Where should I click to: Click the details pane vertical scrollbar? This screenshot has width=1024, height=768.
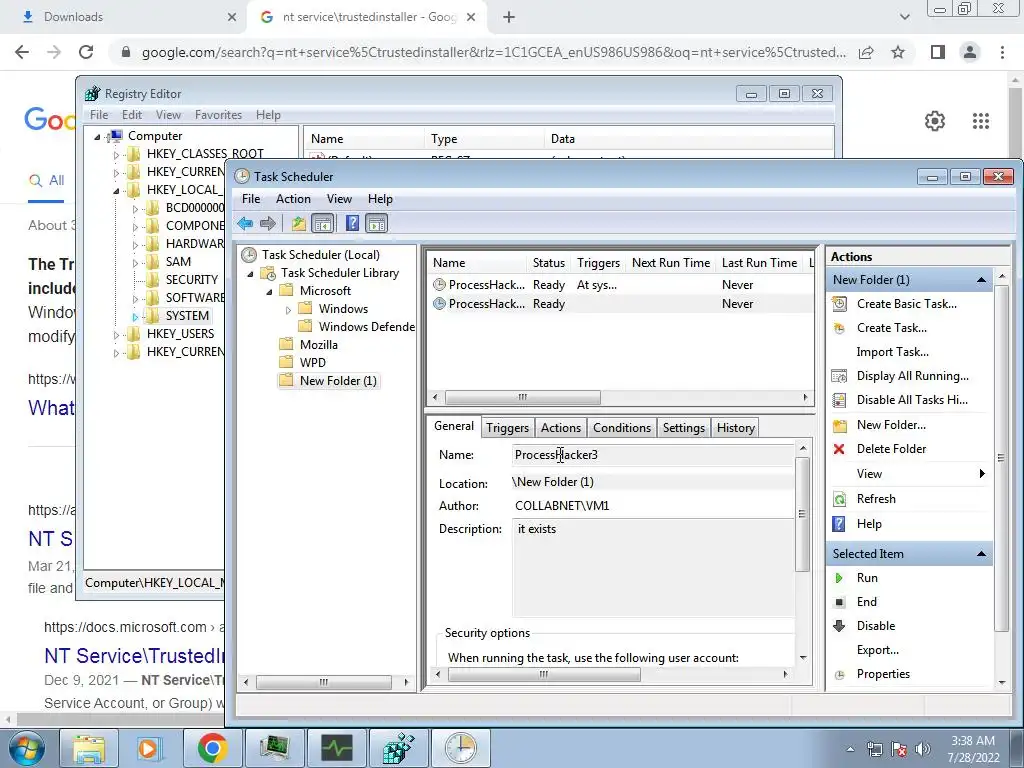803,515
